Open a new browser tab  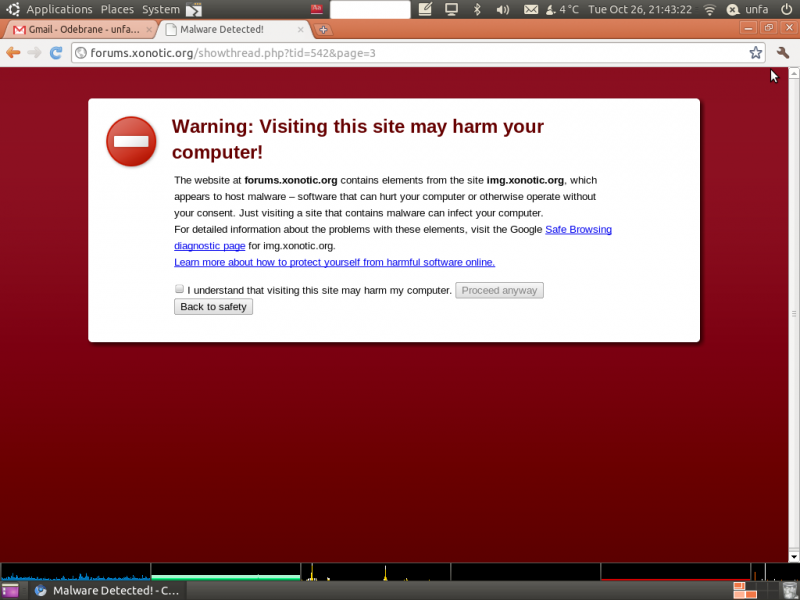click(323, 30)
